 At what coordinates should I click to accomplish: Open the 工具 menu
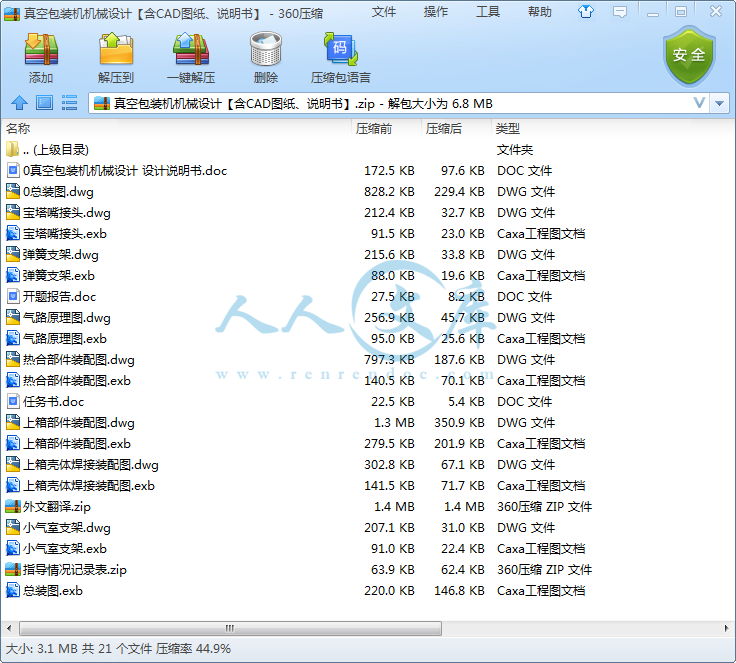tap(488, 12)
